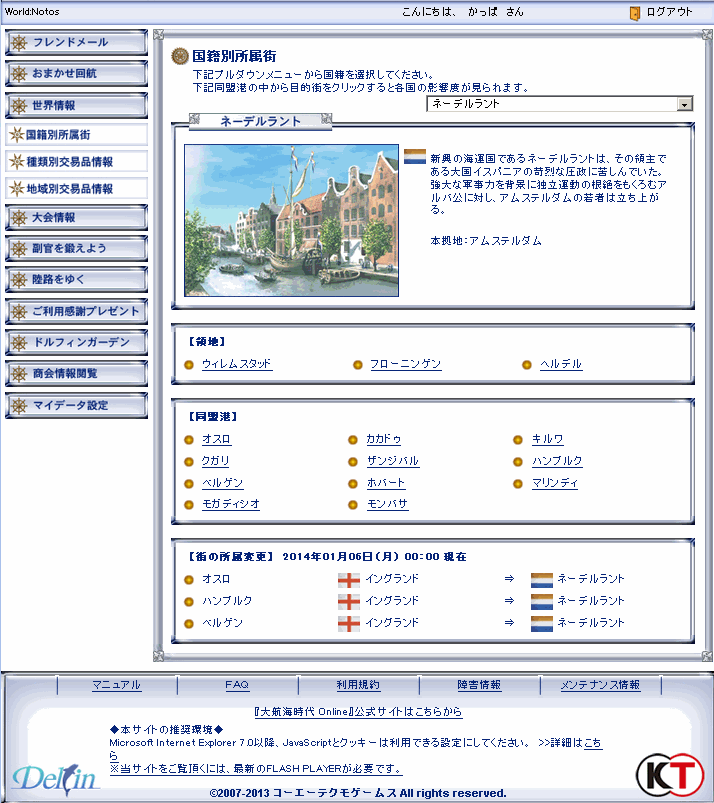Click the 2014年01月06日(月) 00:00 現在 date text
714x803 pixels.
point(374,557)
